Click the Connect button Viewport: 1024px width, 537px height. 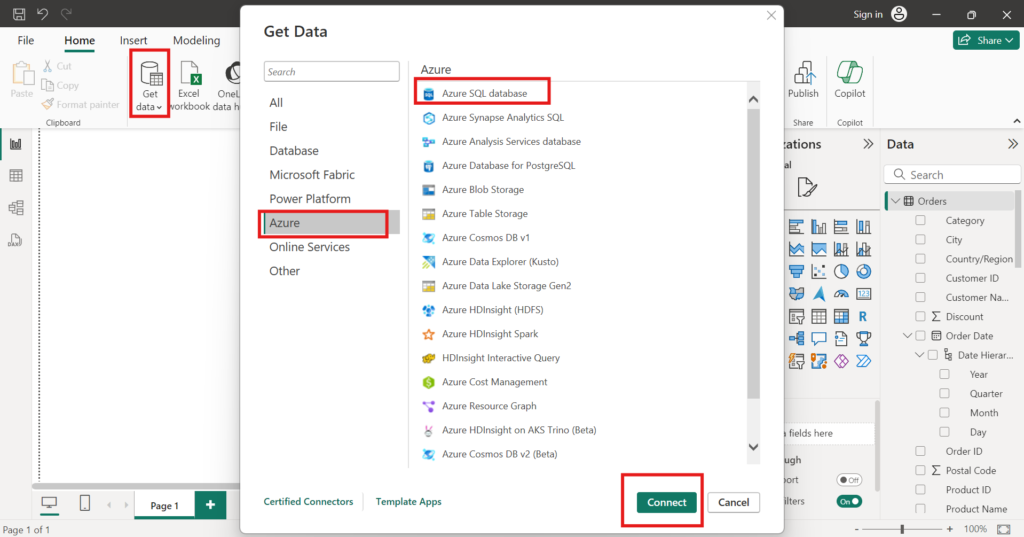[667, 502]
